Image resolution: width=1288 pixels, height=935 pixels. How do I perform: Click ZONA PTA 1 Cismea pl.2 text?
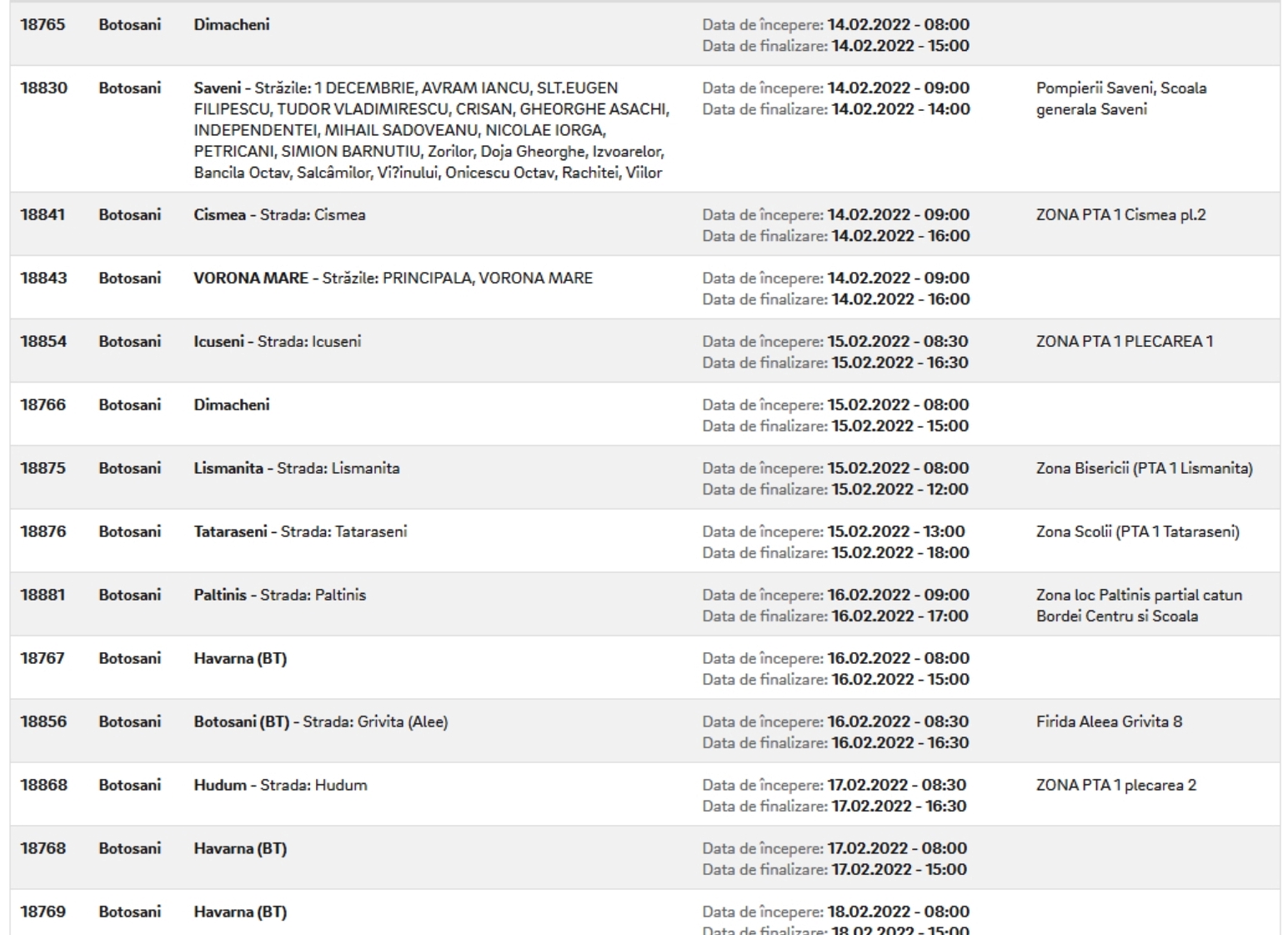pos(1120,215)
